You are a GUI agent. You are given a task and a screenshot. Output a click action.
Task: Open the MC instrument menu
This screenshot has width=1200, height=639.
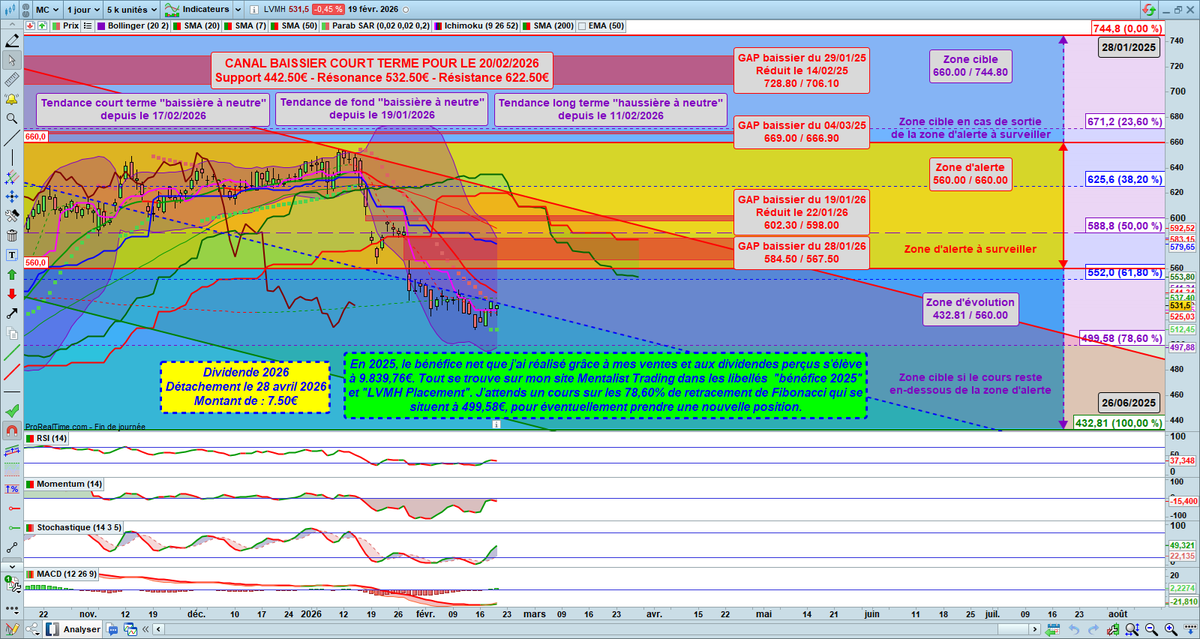47,9
